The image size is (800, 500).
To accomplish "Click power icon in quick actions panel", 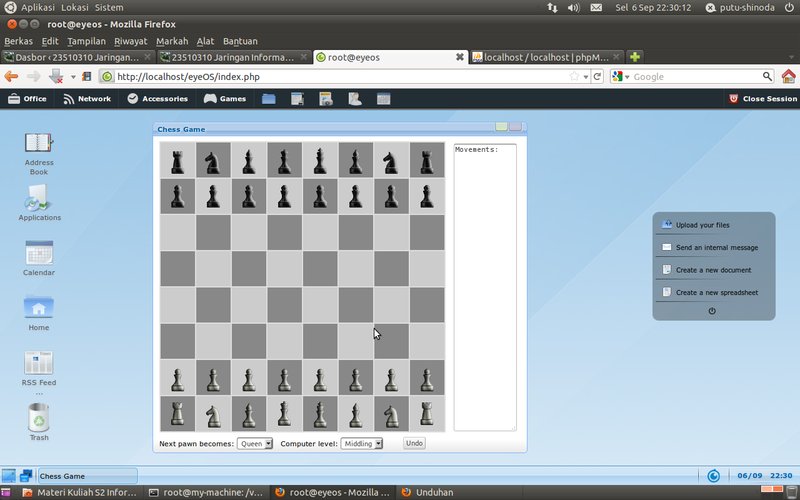I will click(x=712, y=311).
